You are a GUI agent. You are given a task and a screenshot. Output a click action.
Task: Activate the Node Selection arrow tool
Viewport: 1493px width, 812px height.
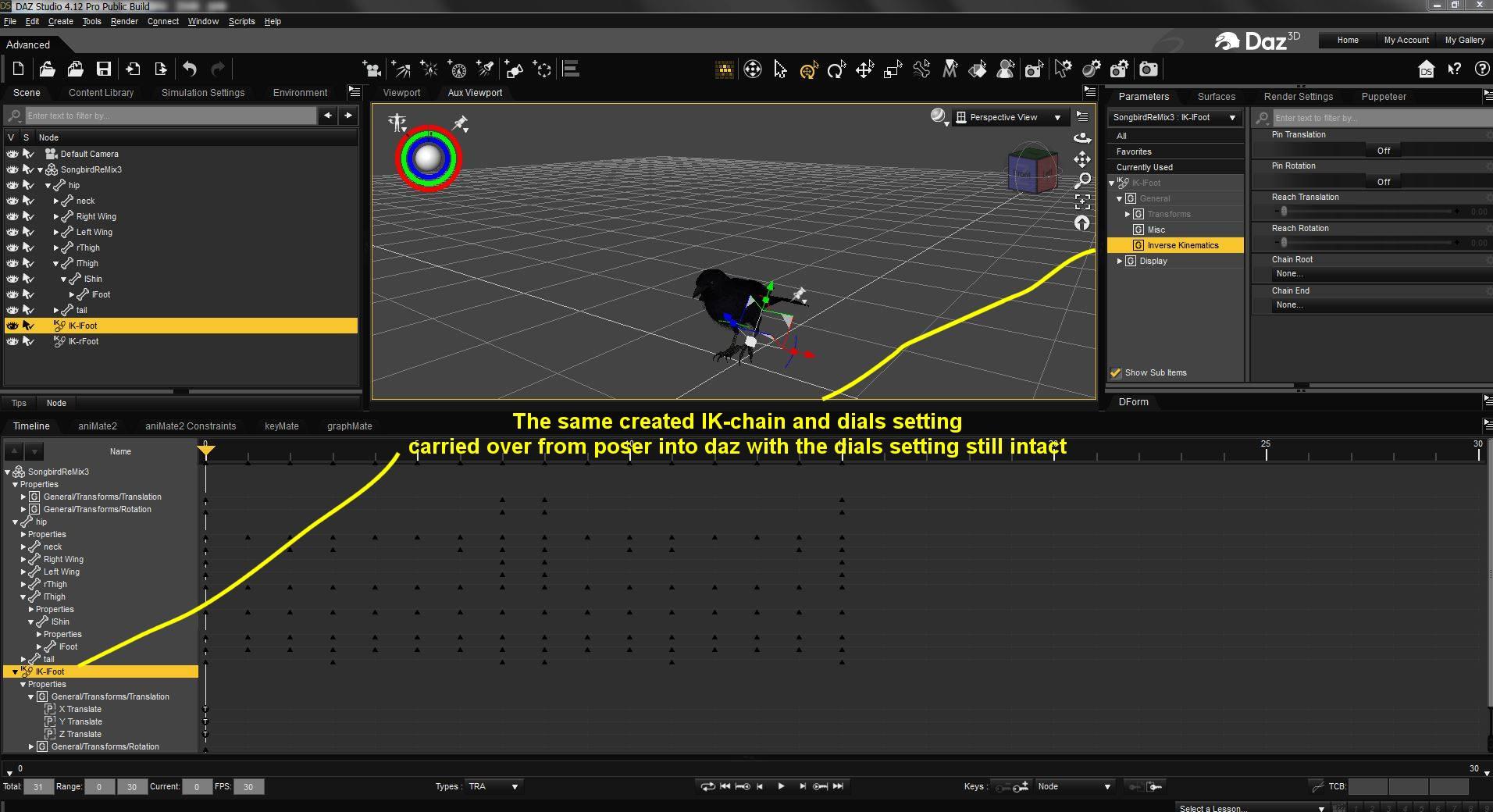pyautogui.click(x=780, y=69)
